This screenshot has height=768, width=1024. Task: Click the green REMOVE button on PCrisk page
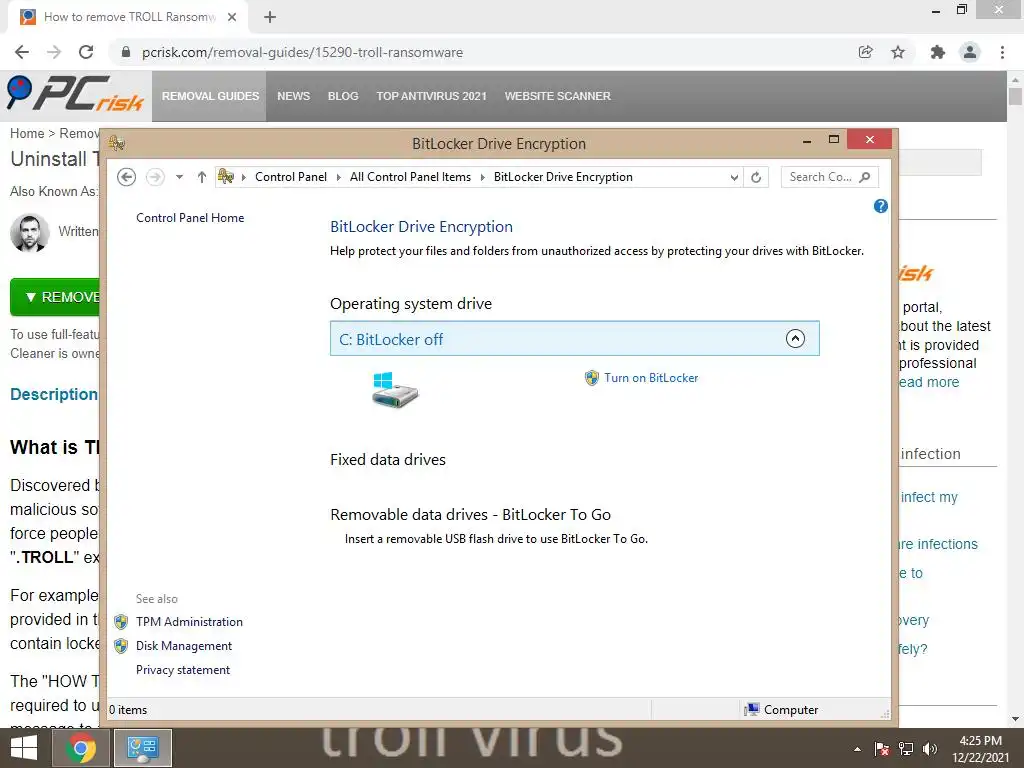pos(56,297)
